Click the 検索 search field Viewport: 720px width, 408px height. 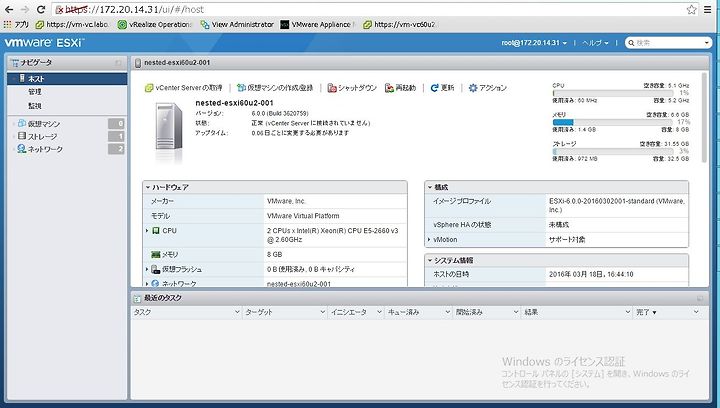coord(668,43)
